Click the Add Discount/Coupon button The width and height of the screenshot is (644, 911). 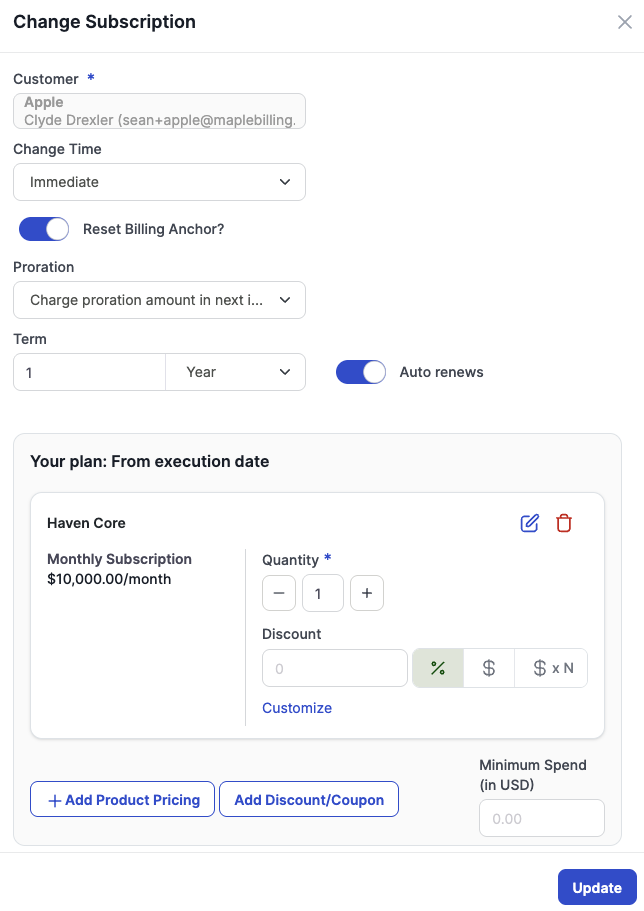(x=309, y=800)
